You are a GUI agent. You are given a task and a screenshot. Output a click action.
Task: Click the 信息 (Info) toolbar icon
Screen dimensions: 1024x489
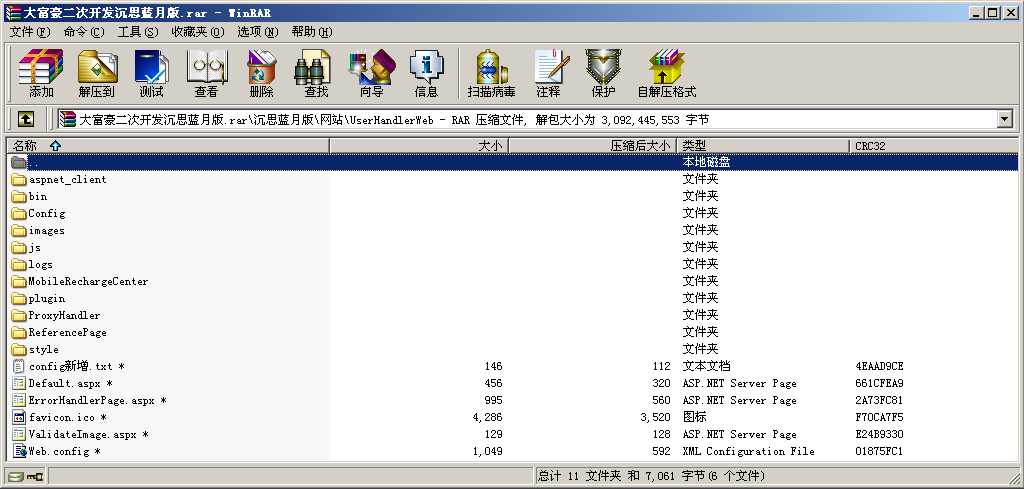426,73
